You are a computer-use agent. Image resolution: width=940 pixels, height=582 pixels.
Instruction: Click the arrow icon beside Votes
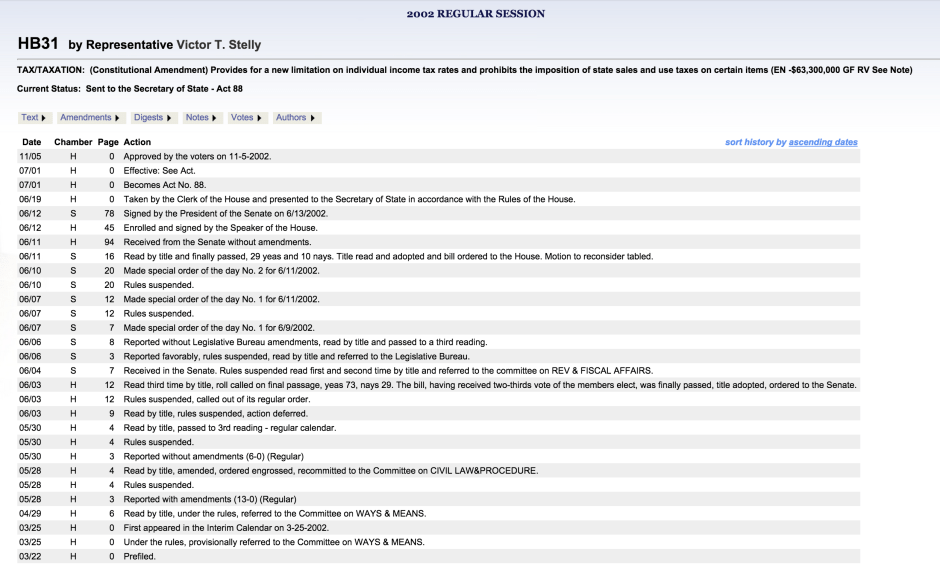click(x=258, y=117)
